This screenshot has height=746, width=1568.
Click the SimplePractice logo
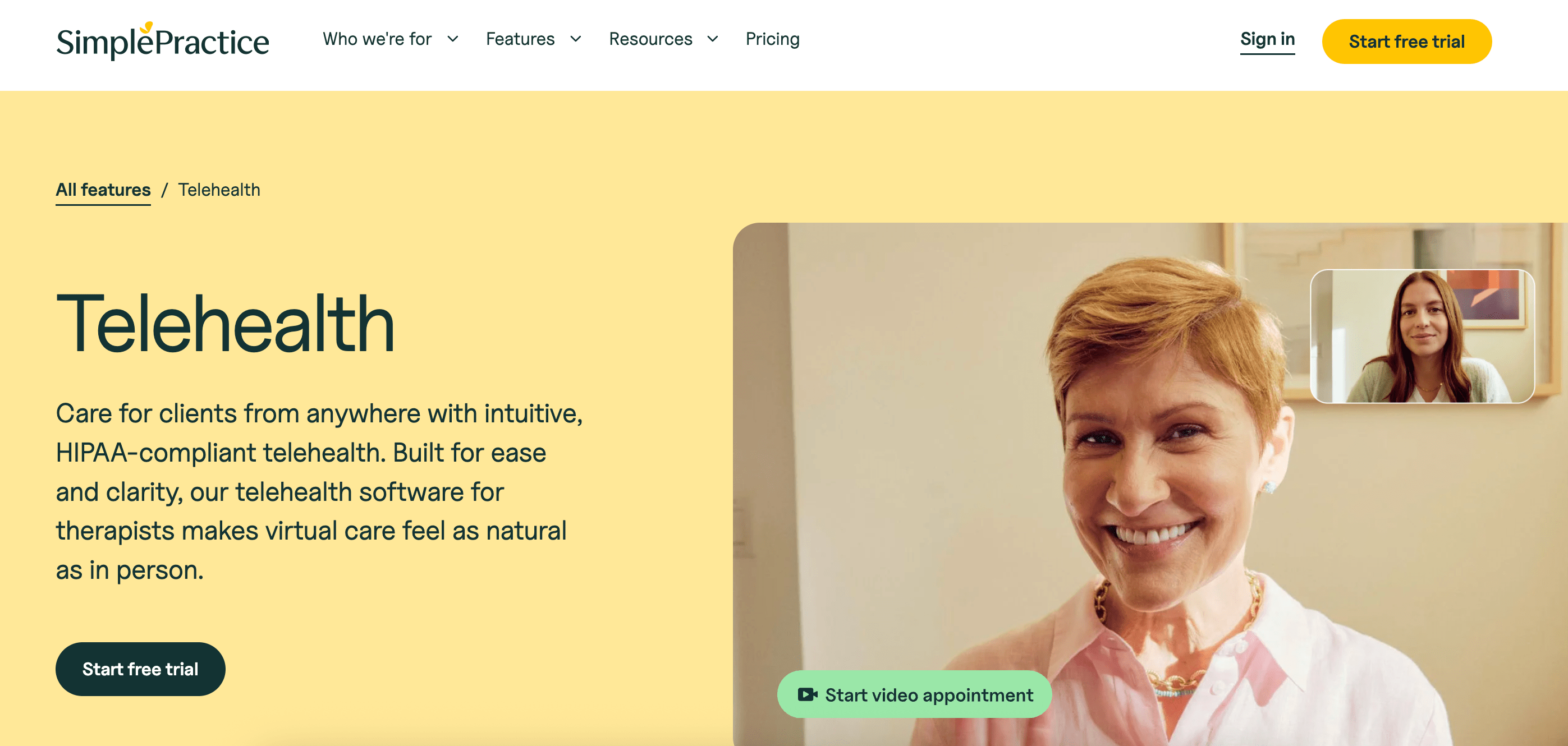162,42
